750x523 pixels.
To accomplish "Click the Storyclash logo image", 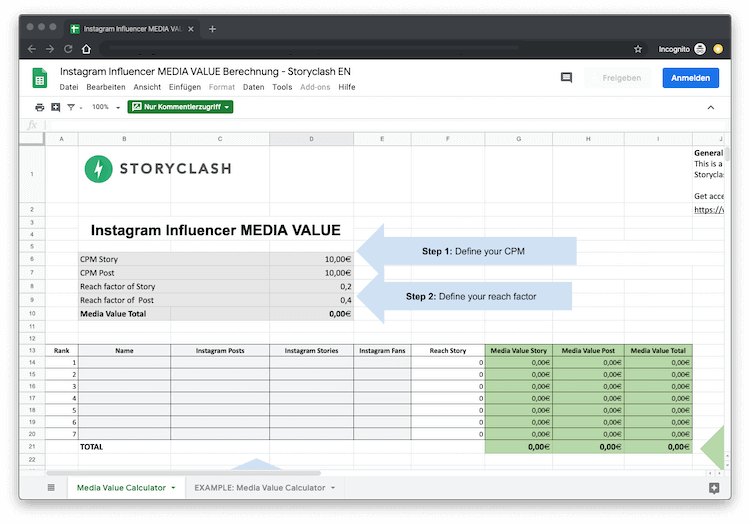I will click(158, 168).
